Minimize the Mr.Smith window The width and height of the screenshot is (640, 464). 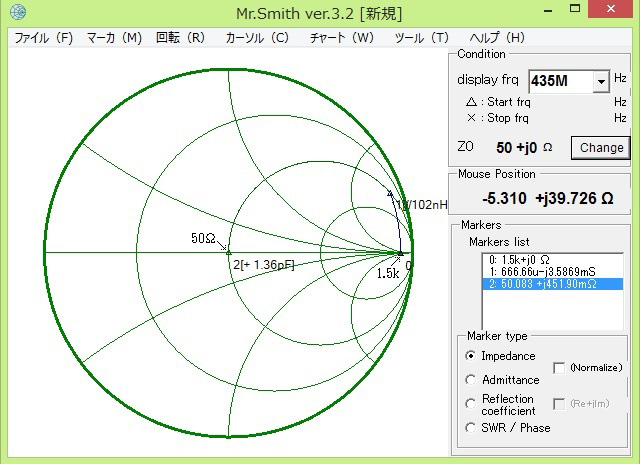(x=548, y=9)
